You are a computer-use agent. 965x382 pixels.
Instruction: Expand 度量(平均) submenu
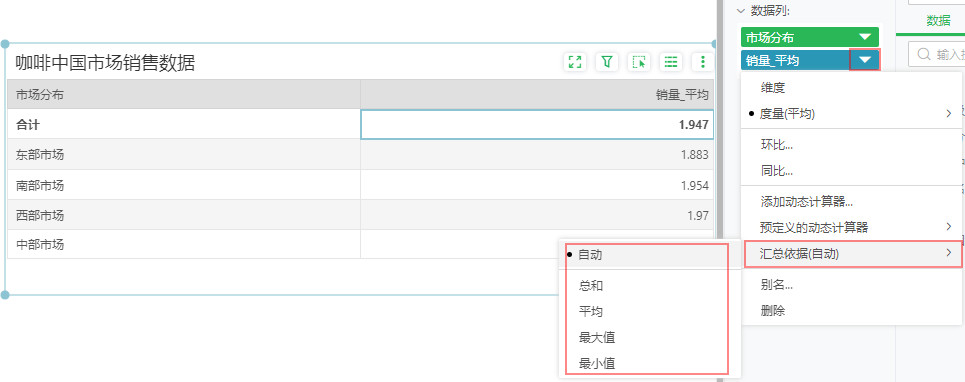(x=852, y=114)
